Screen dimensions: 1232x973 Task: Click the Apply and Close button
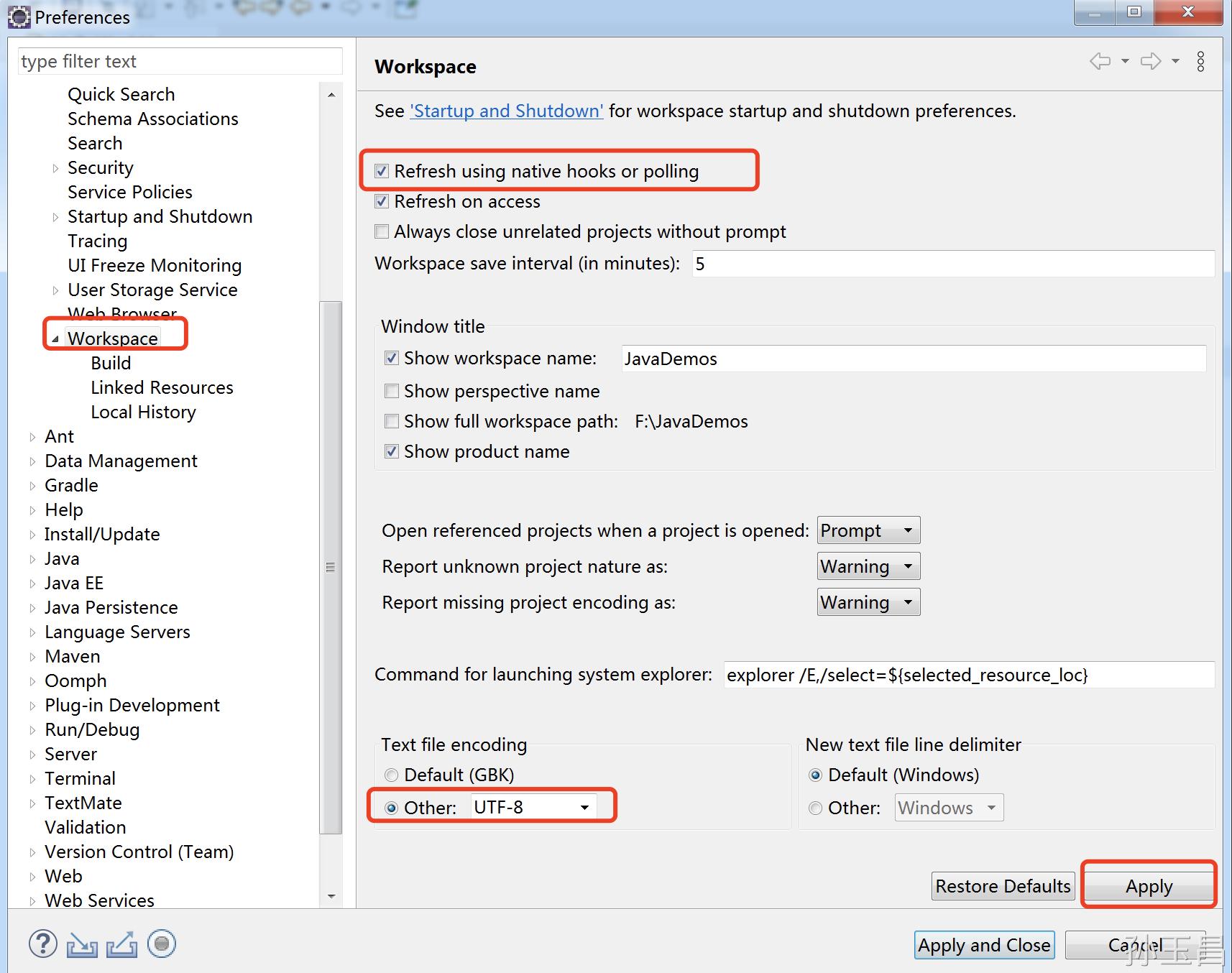point(984,945)
